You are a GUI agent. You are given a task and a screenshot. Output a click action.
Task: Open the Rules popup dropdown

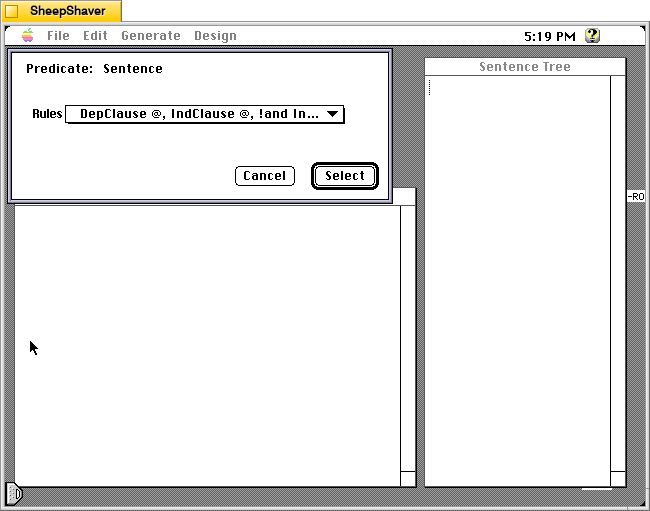coord(205,114)
